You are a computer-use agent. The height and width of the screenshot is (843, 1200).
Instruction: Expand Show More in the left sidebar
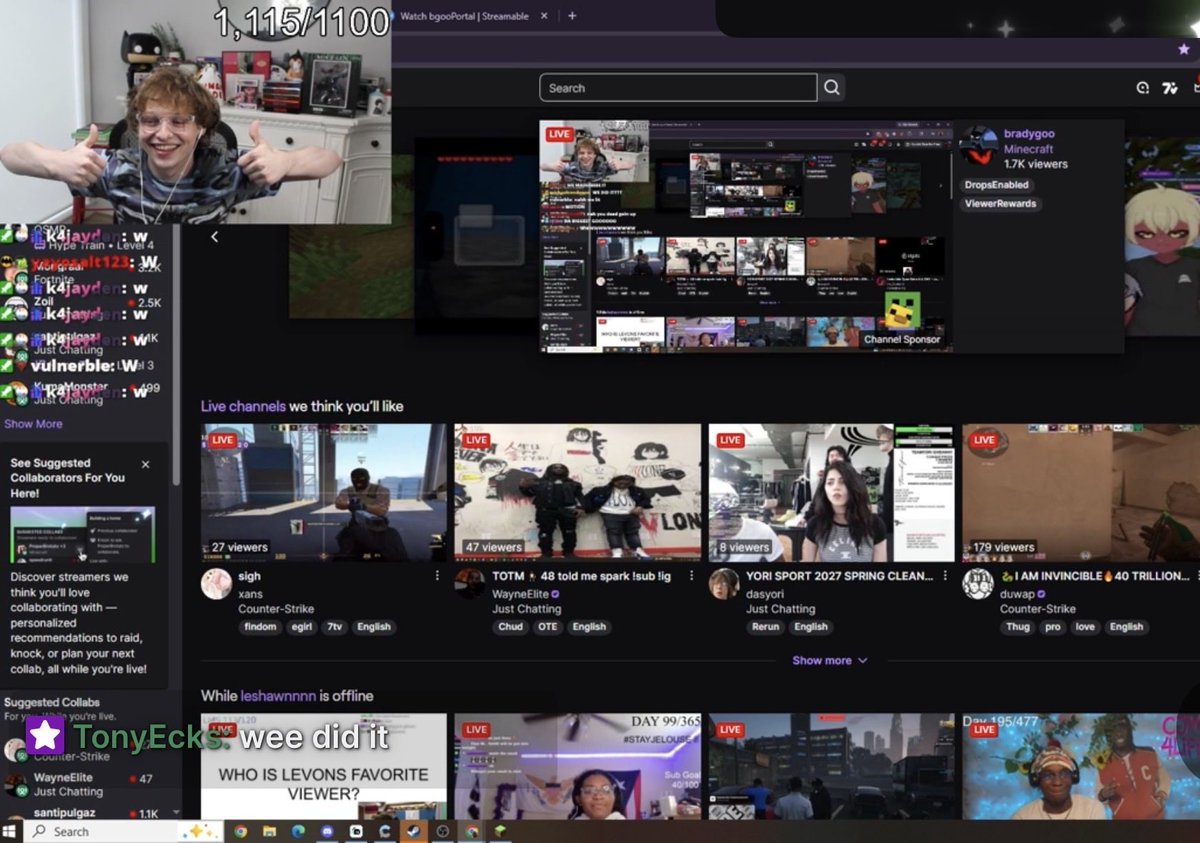(x=33, y=424)
